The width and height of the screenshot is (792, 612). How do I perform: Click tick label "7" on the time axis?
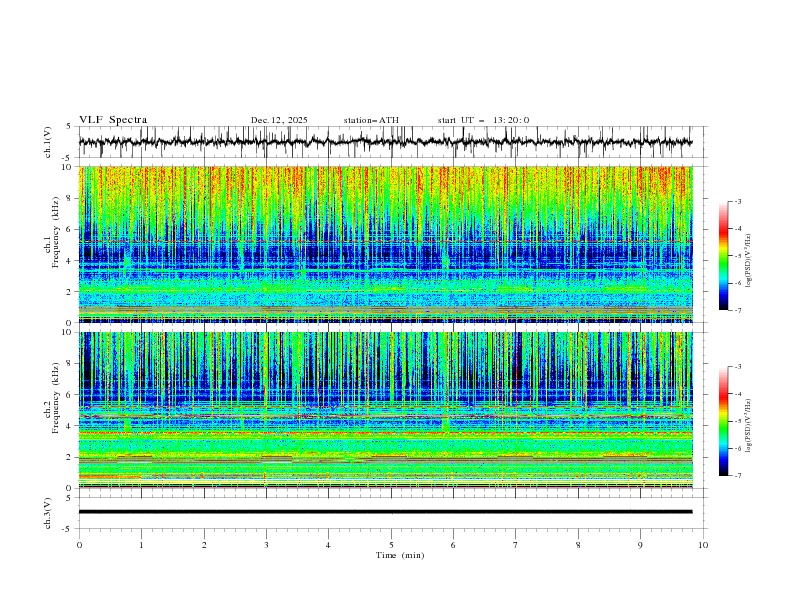(x=516, y=545)
